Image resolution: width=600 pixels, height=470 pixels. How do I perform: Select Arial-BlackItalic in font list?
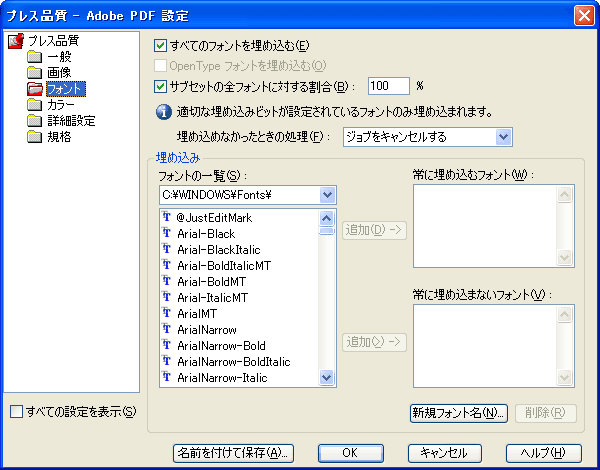pyautogui.click(x=218, y=250)
